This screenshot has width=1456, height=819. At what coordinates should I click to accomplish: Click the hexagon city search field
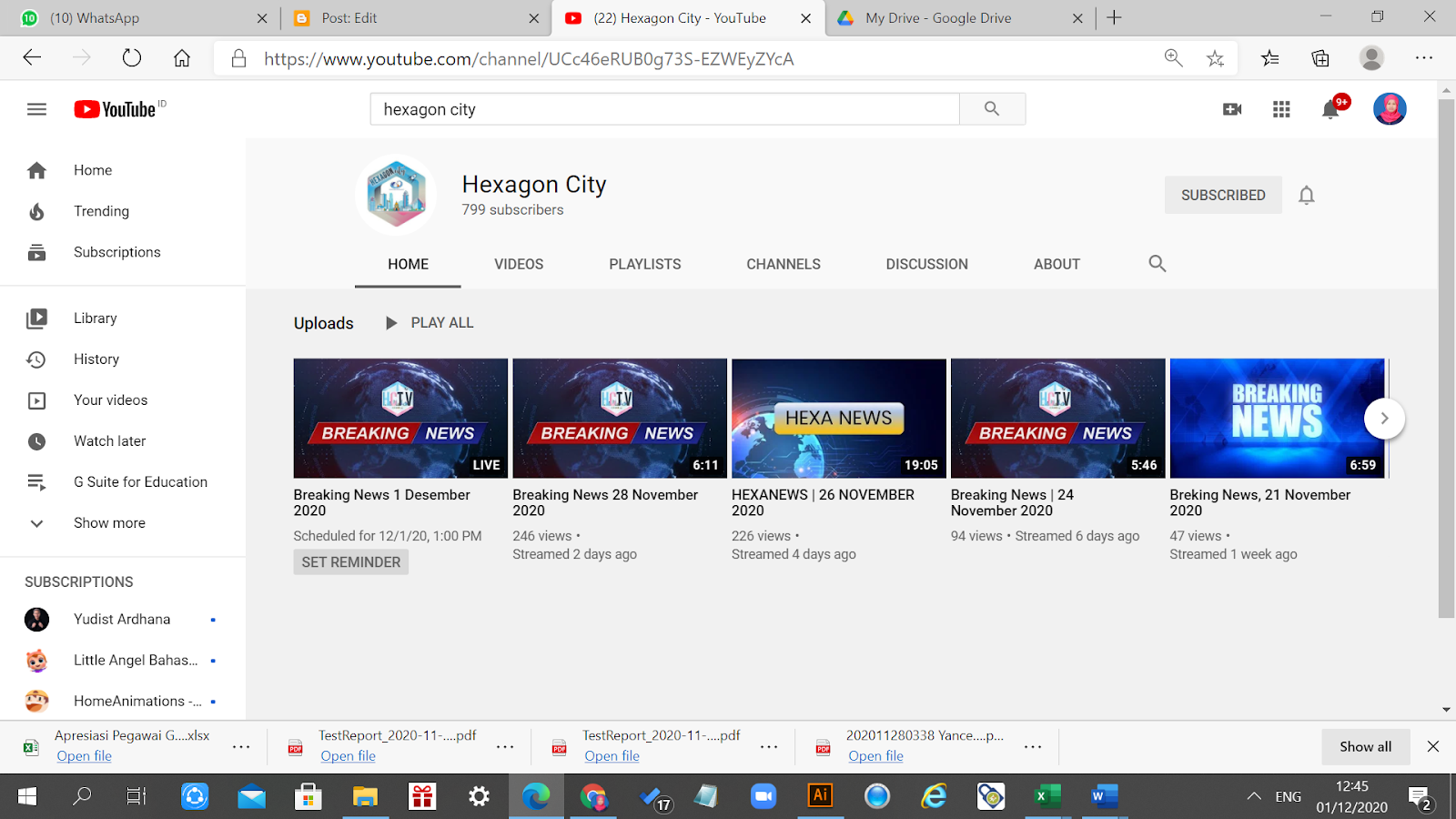pyautogui.click(x=664, y=109)
